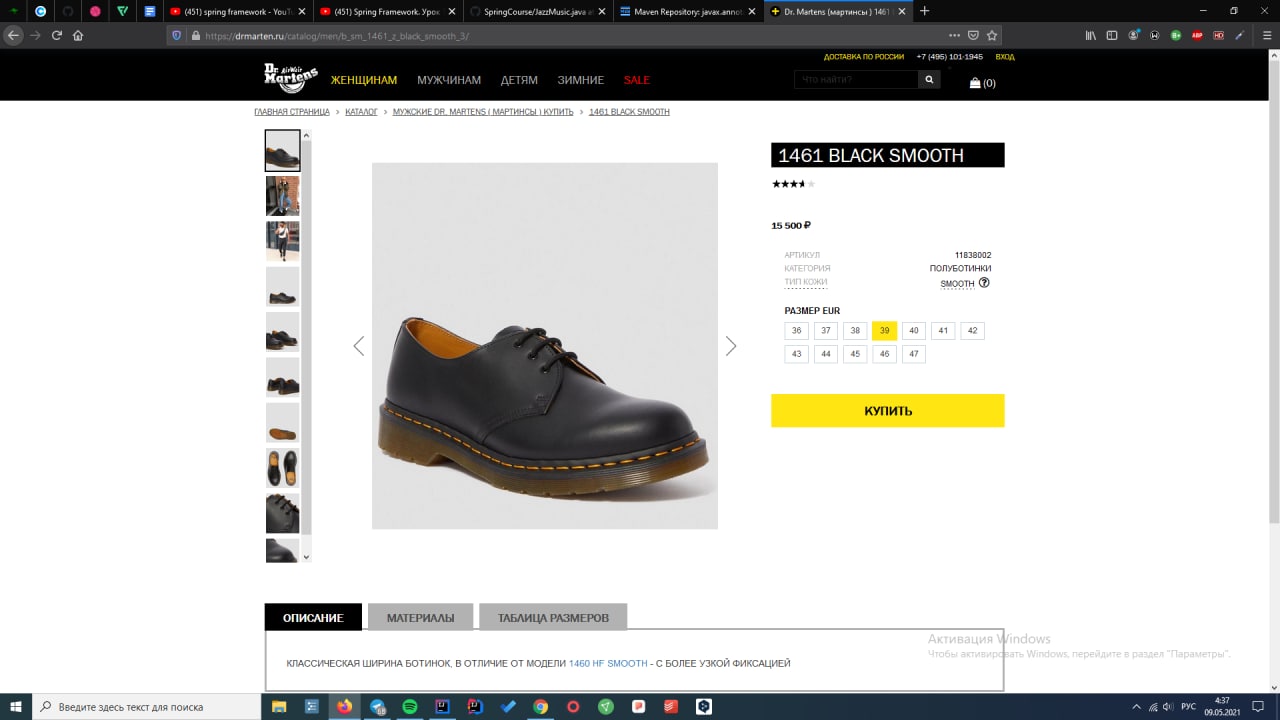Open Windows Start menu
Viewport: 1280px width, 720px height.
click(x=16, y=706)
